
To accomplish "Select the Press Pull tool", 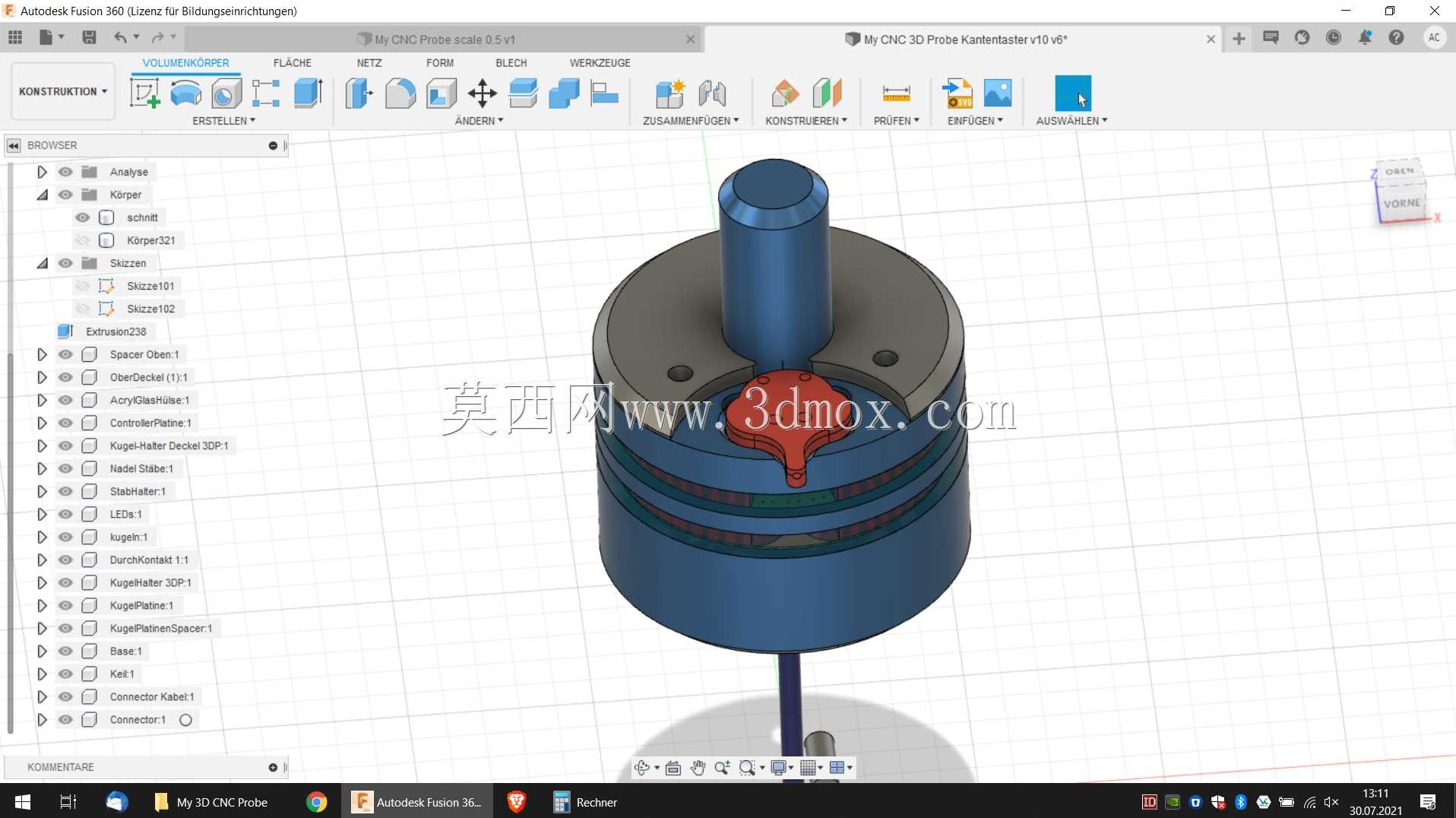I will coord(359,93).
